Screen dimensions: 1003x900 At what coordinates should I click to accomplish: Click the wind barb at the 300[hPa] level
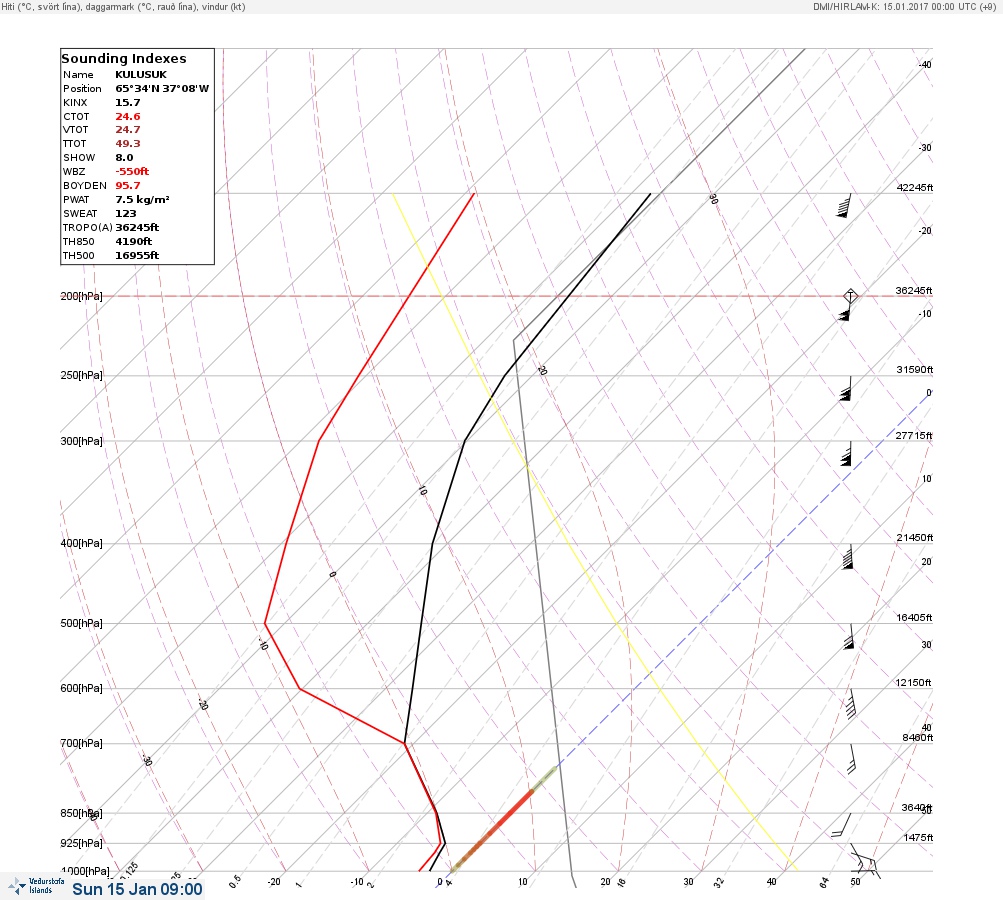point(846,454)
